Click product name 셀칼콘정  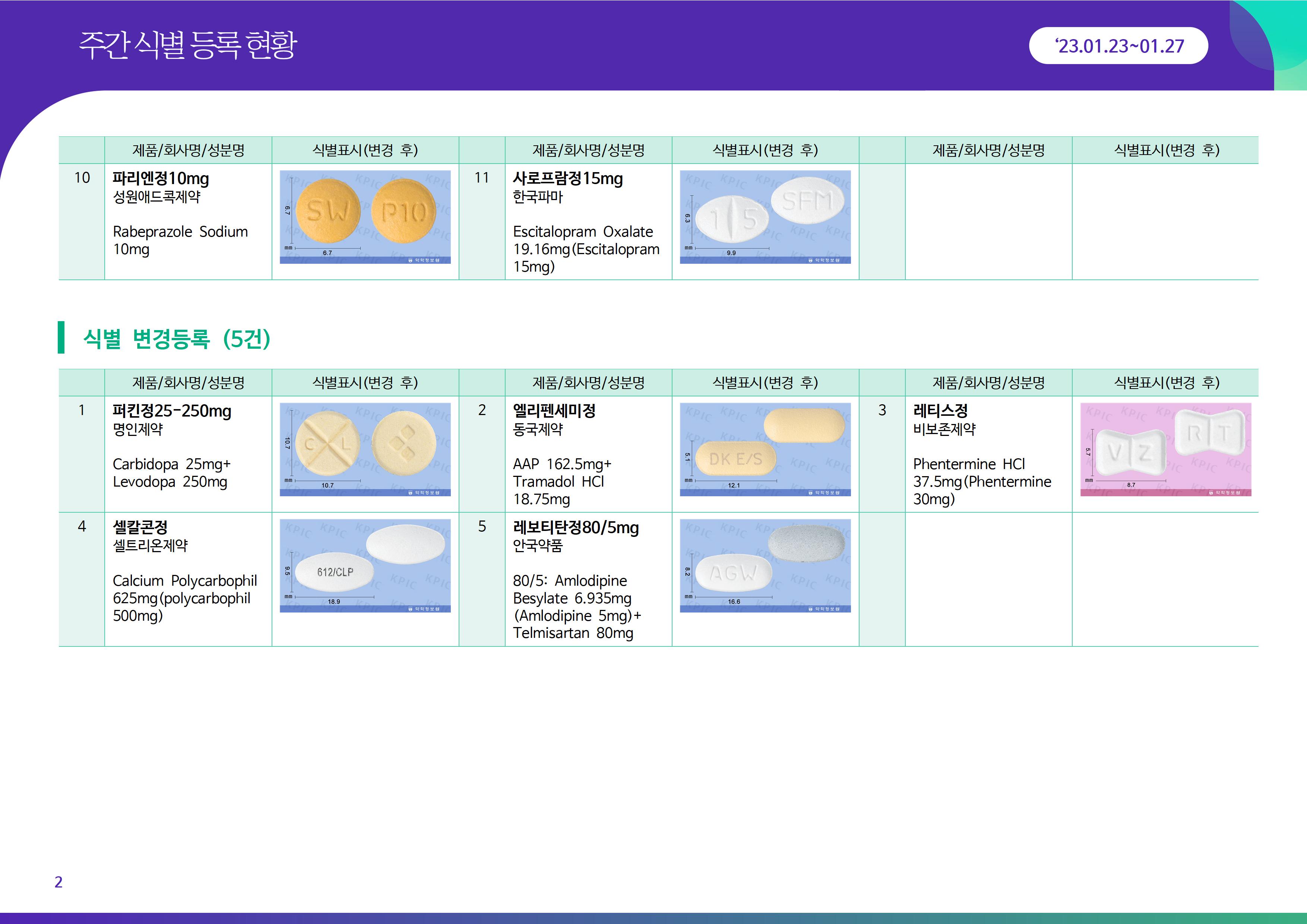pyautogui.click(x=140, y=527)
